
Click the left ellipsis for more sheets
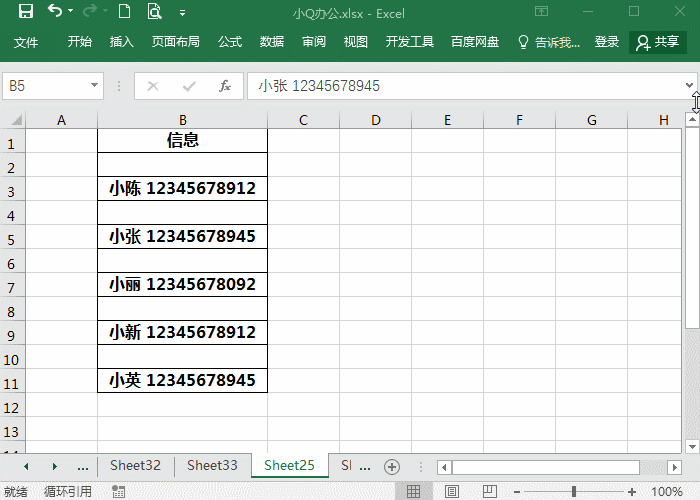pos(83,467)
